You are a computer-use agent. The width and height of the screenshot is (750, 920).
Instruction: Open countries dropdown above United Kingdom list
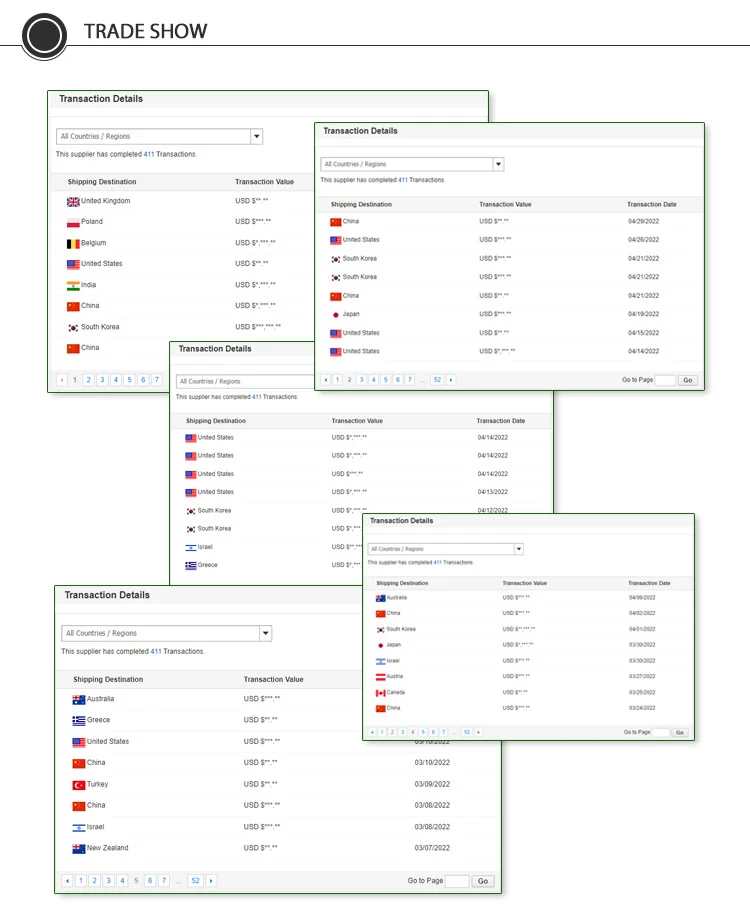(x=256, y=136)
